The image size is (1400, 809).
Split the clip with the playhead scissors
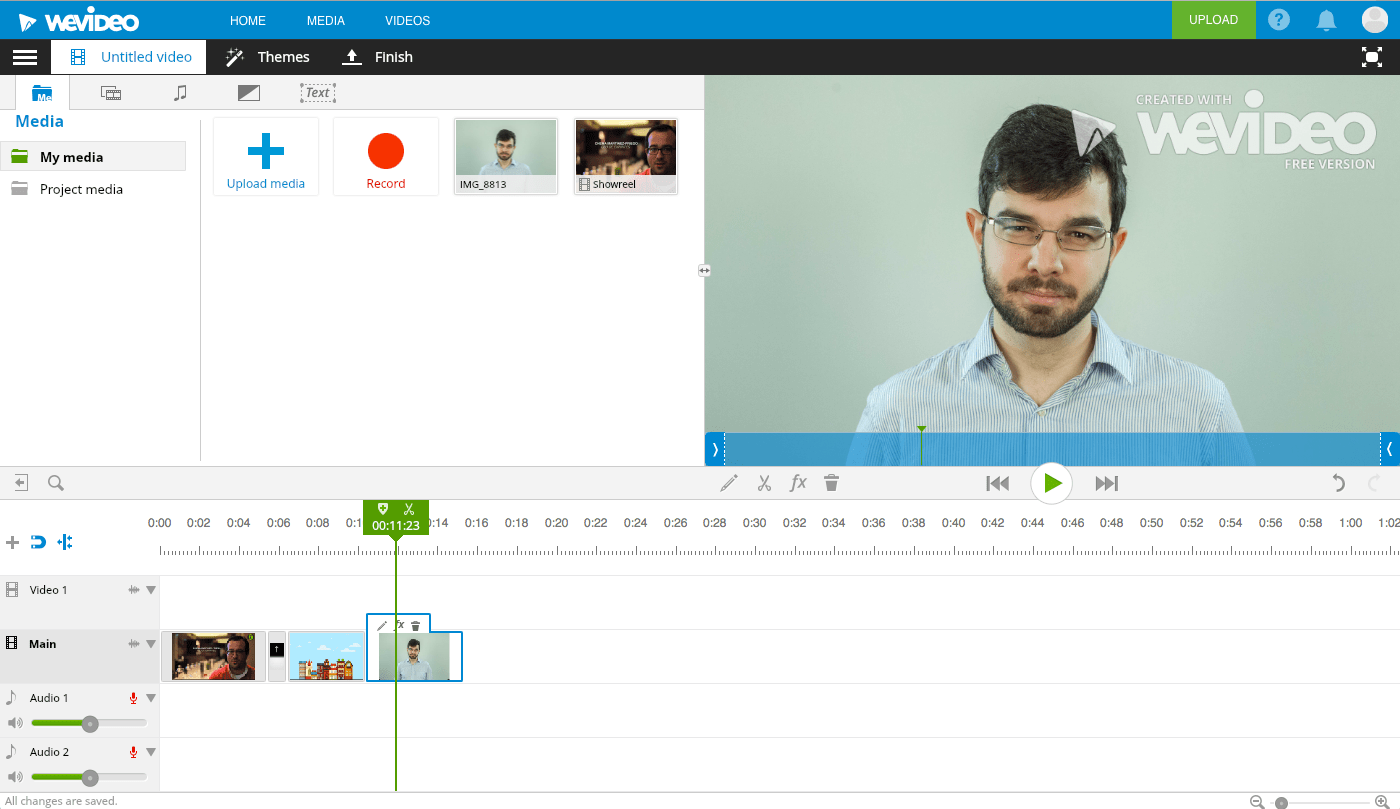click(x=409, y=510)
